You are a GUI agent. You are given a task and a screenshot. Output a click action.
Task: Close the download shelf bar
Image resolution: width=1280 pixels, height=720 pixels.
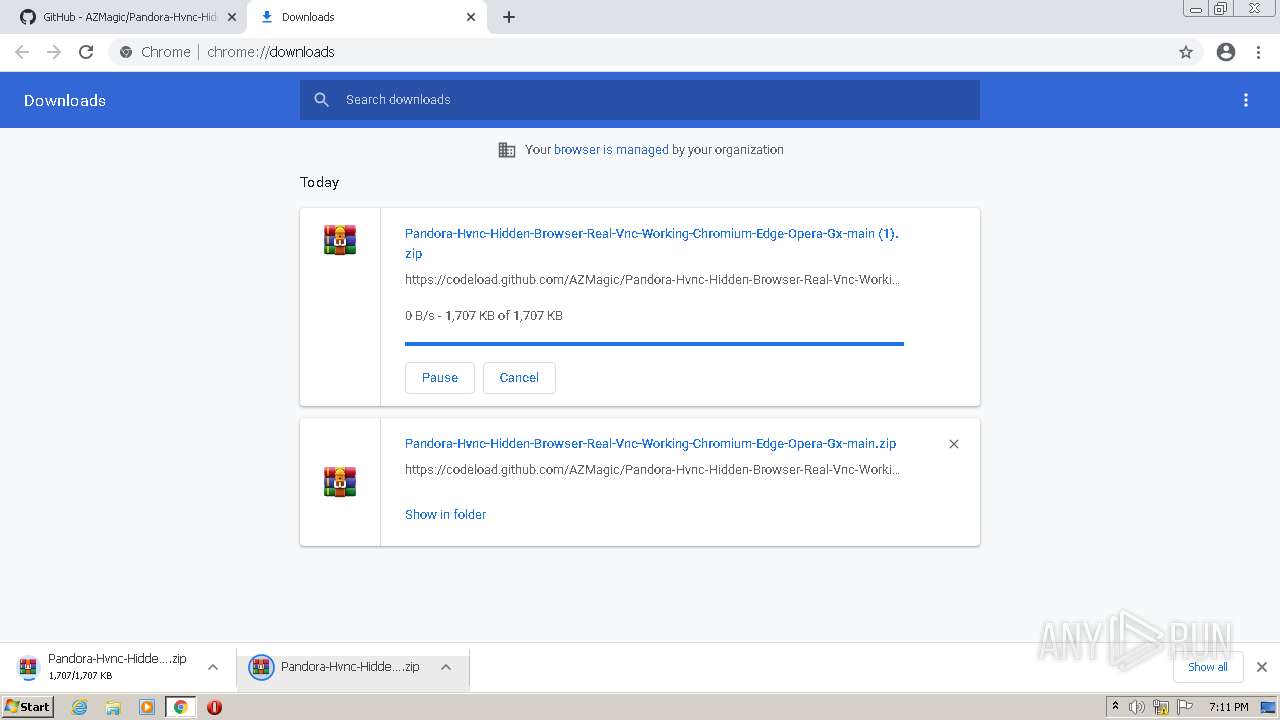click(x=1262, y=667)
